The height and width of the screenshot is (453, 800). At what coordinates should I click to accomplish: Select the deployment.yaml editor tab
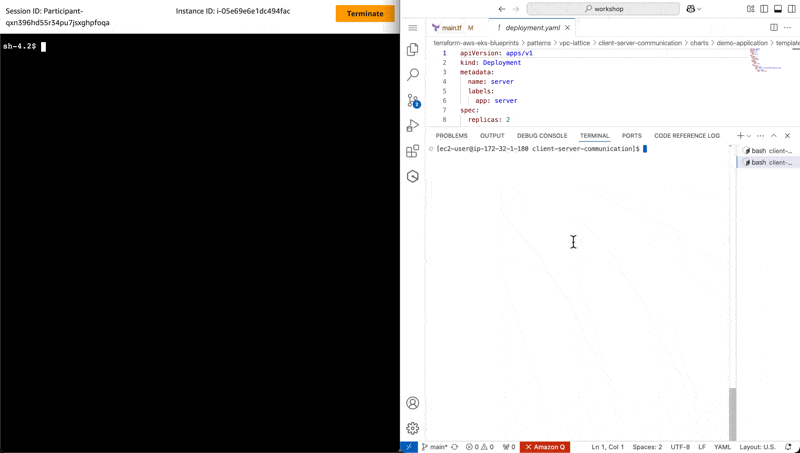click(x=532, y=28)
